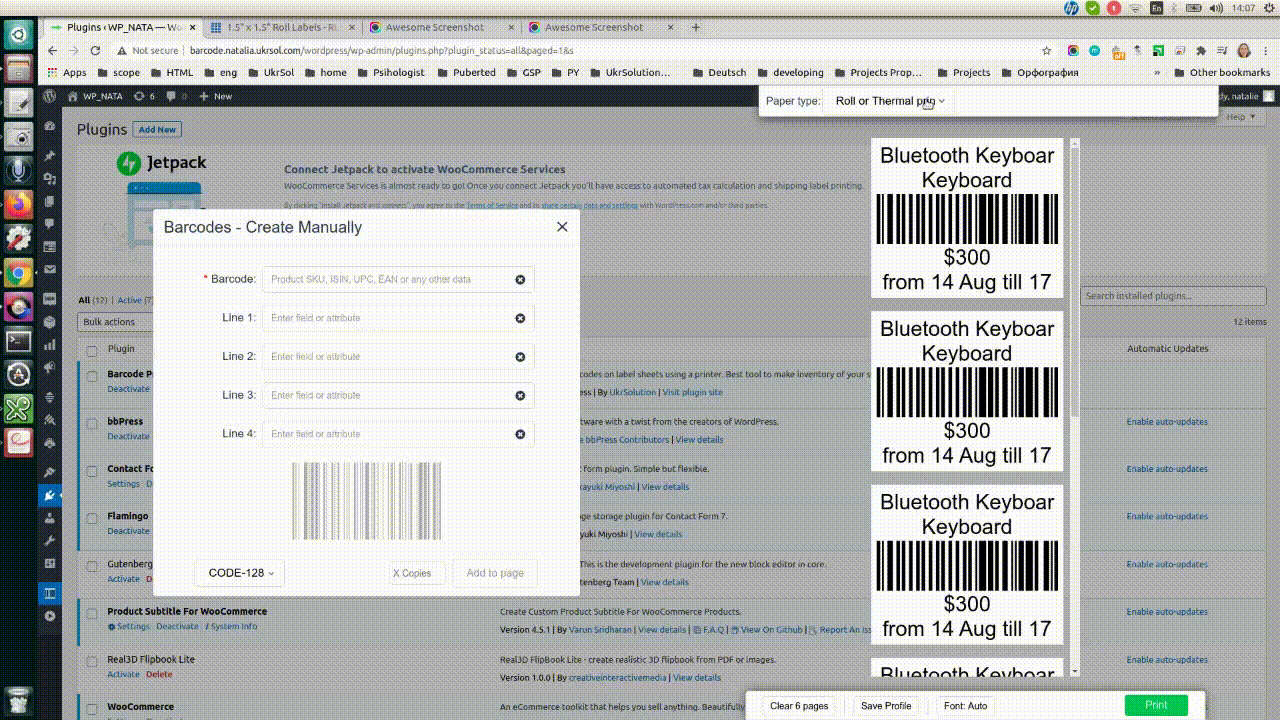Reload the page
The width and height of the screenshot is (1280, 720).
tap(95, 50)
